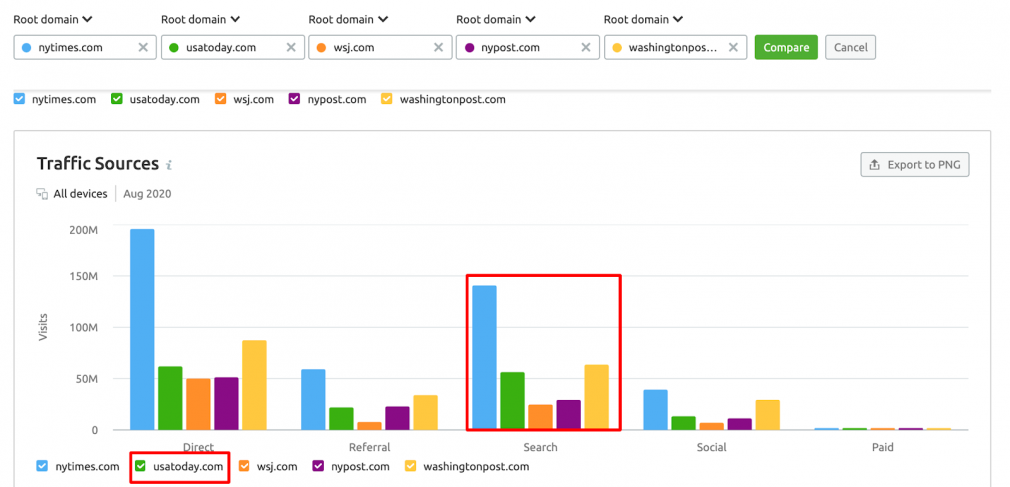The height and width of the screenshot is (487, 1010).
Task: Disable wsj.com checkbox in top legend
Action: [x=220, y=99]
